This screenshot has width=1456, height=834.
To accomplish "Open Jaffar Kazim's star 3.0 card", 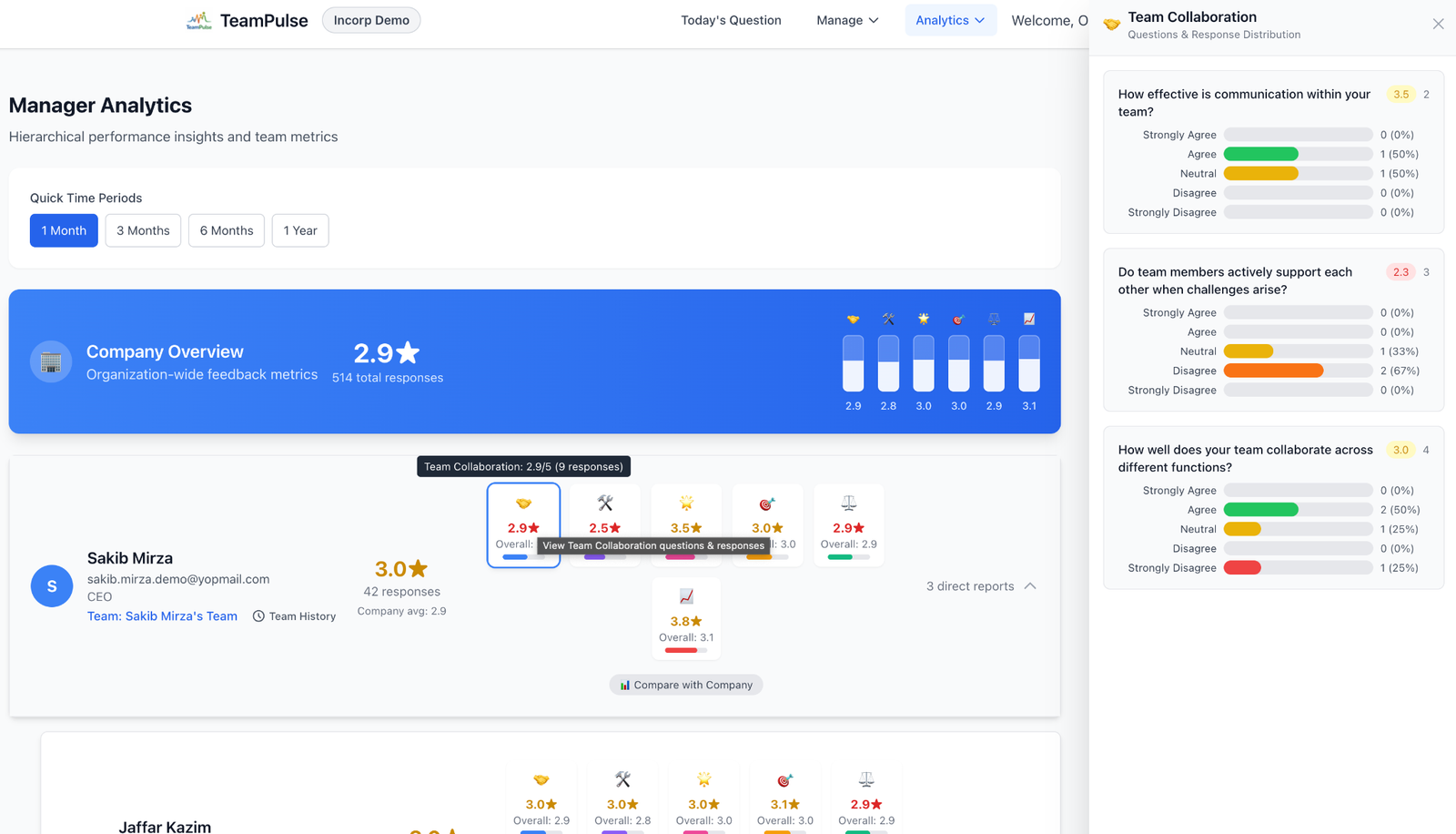I will click(x=703, y=798).
